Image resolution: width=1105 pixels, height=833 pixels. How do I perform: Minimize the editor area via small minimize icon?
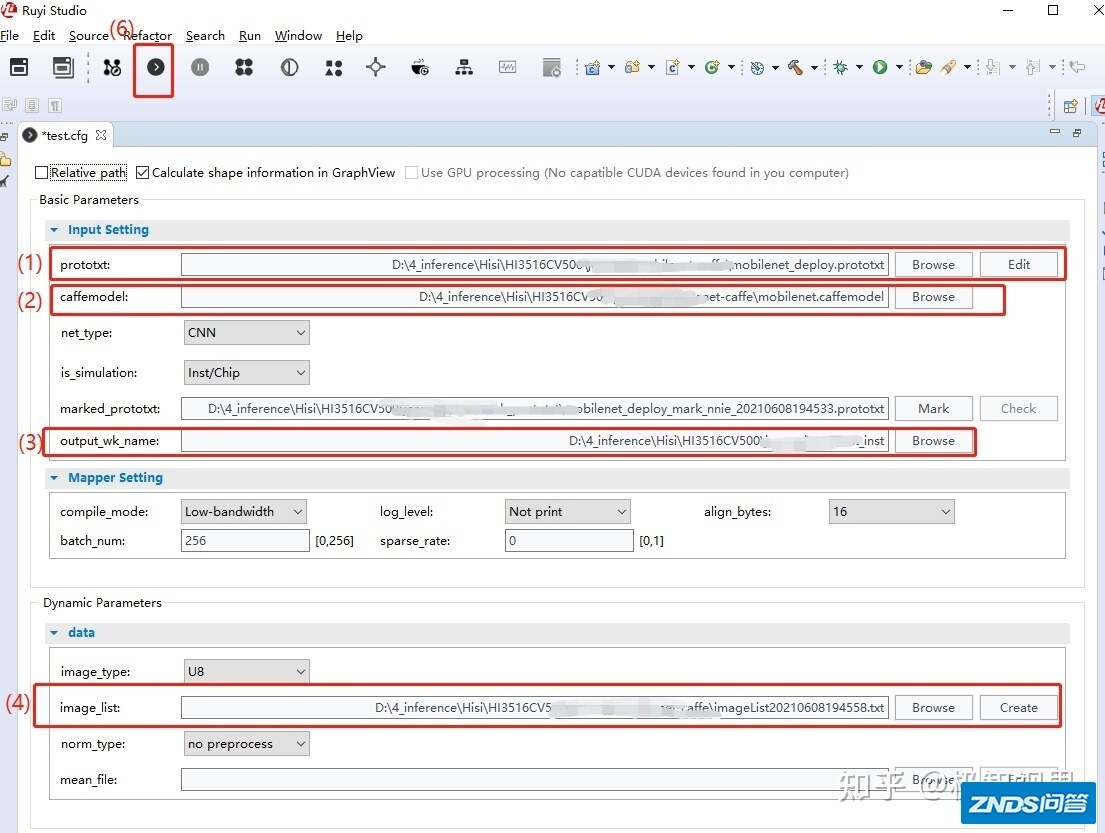pos(1055,131)
